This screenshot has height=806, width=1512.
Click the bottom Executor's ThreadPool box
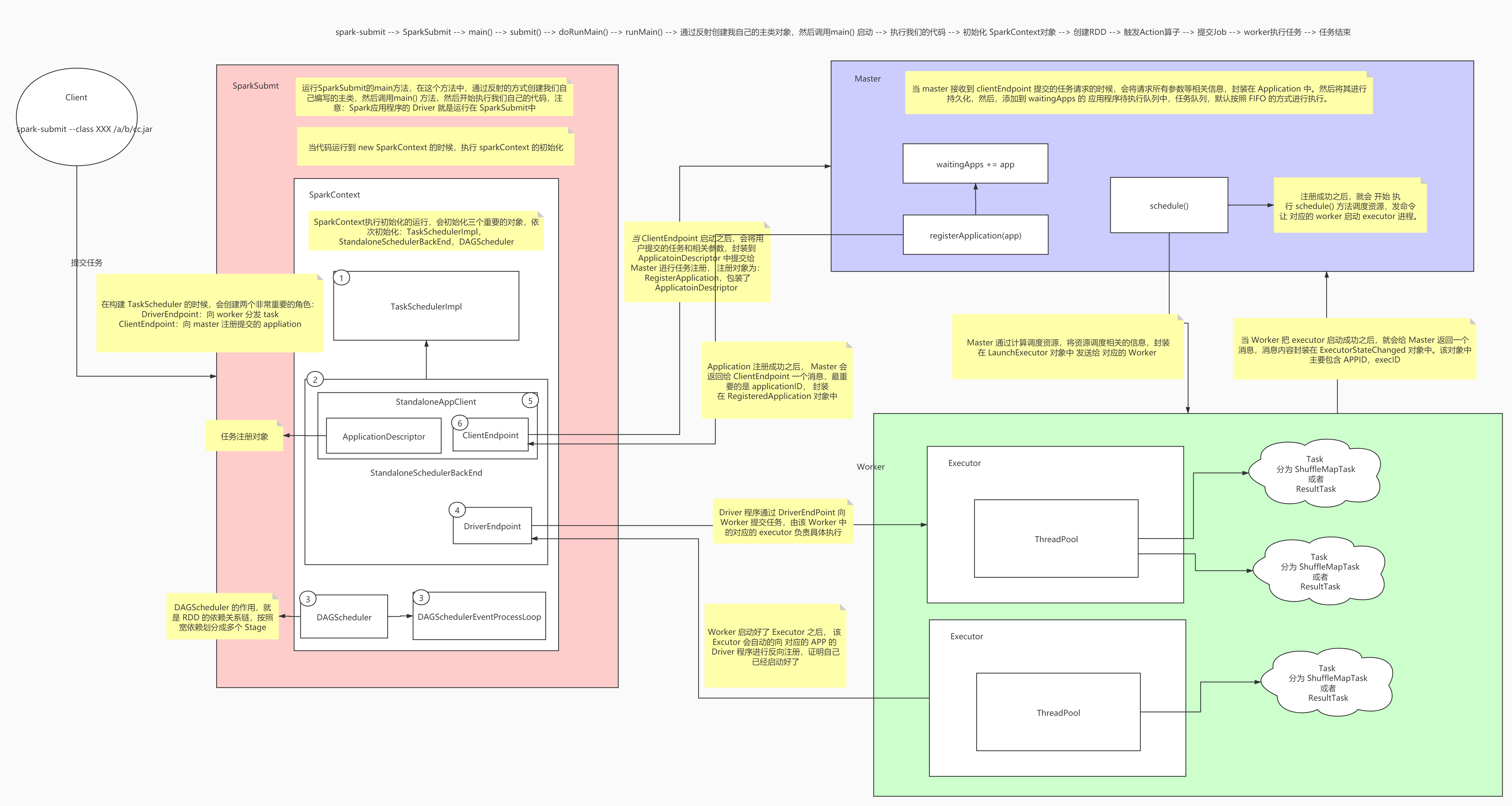1058,712
